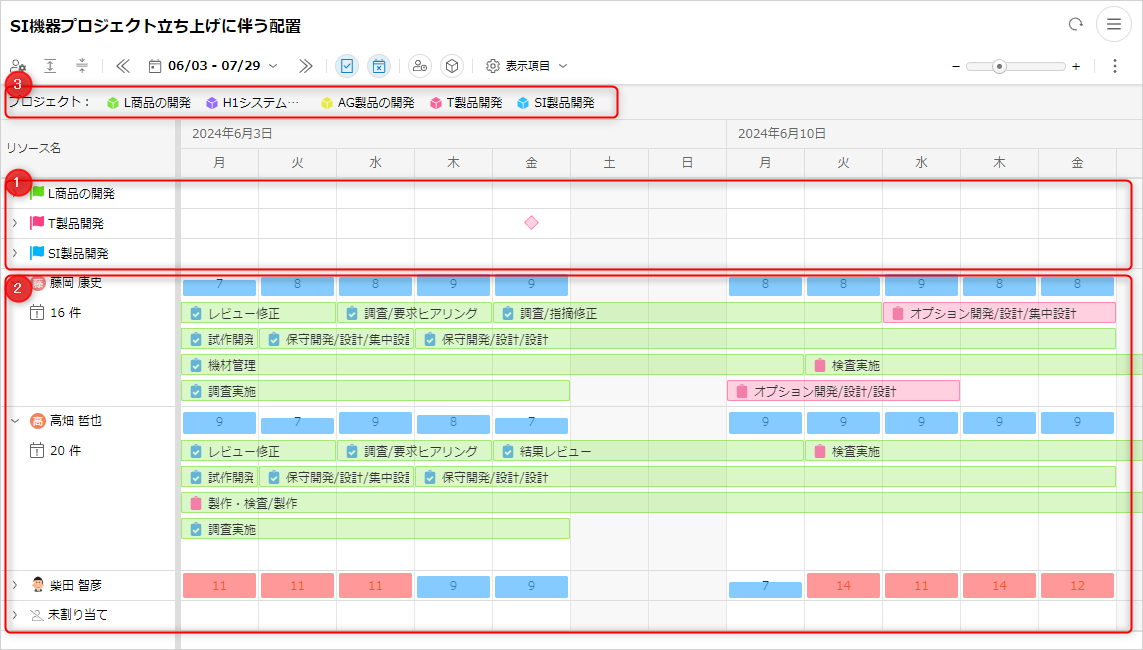
Task: Open the 表示項目 dropdown
Action: (527, 66)
